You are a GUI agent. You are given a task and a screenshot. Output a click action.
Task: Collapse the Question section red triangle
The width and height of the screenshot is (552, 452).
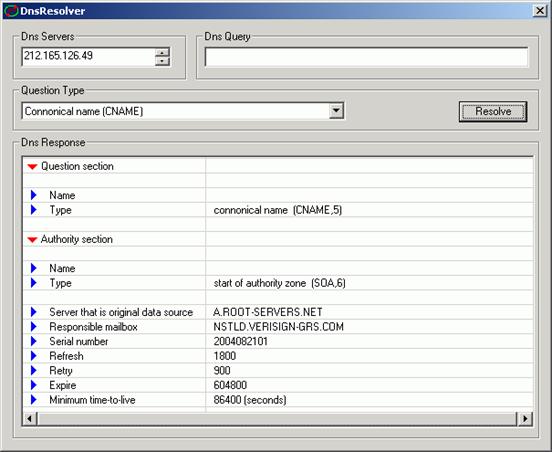32,167
